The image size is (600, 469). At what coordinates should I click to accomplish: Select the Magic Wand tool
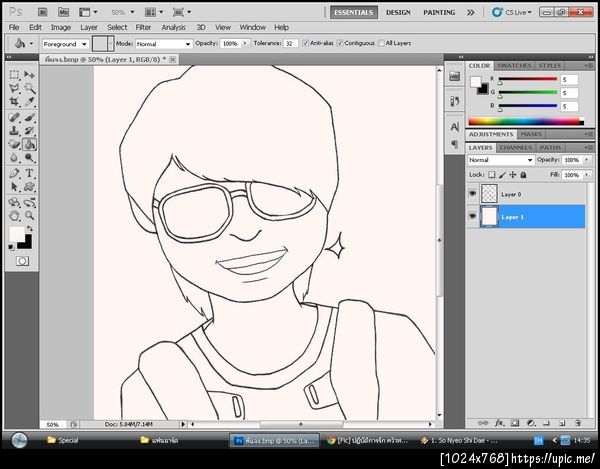(29, 88)
